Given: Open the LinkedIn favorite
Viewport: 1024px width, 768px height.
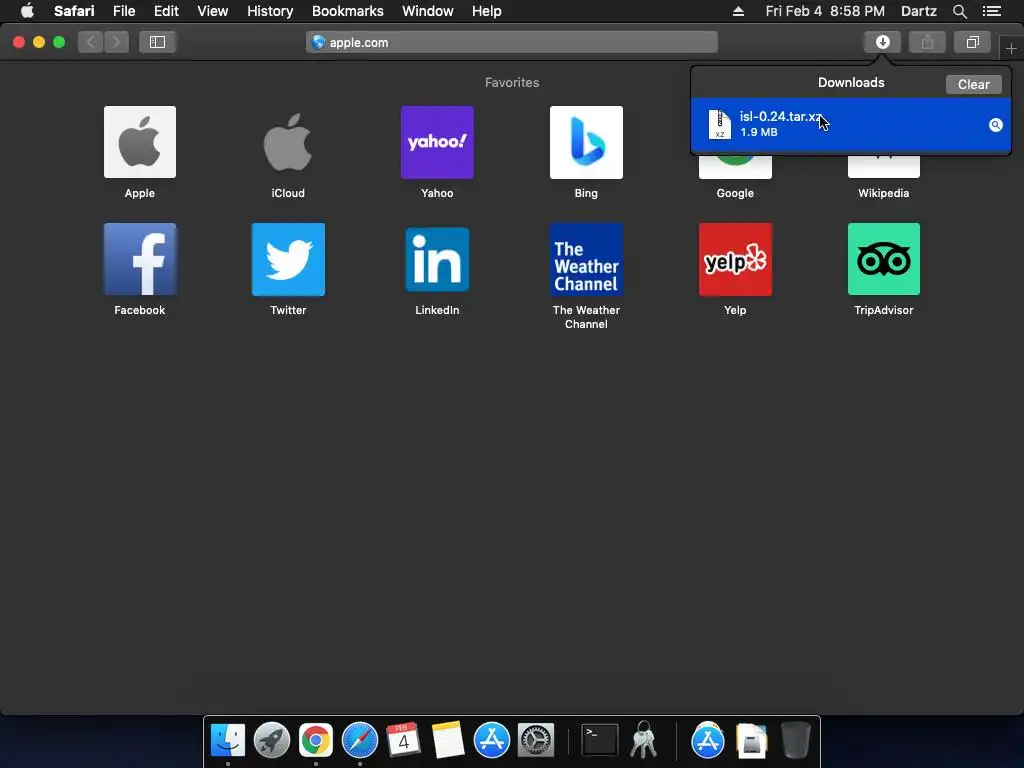Looking at the screenshot, I should coord(437,259).
